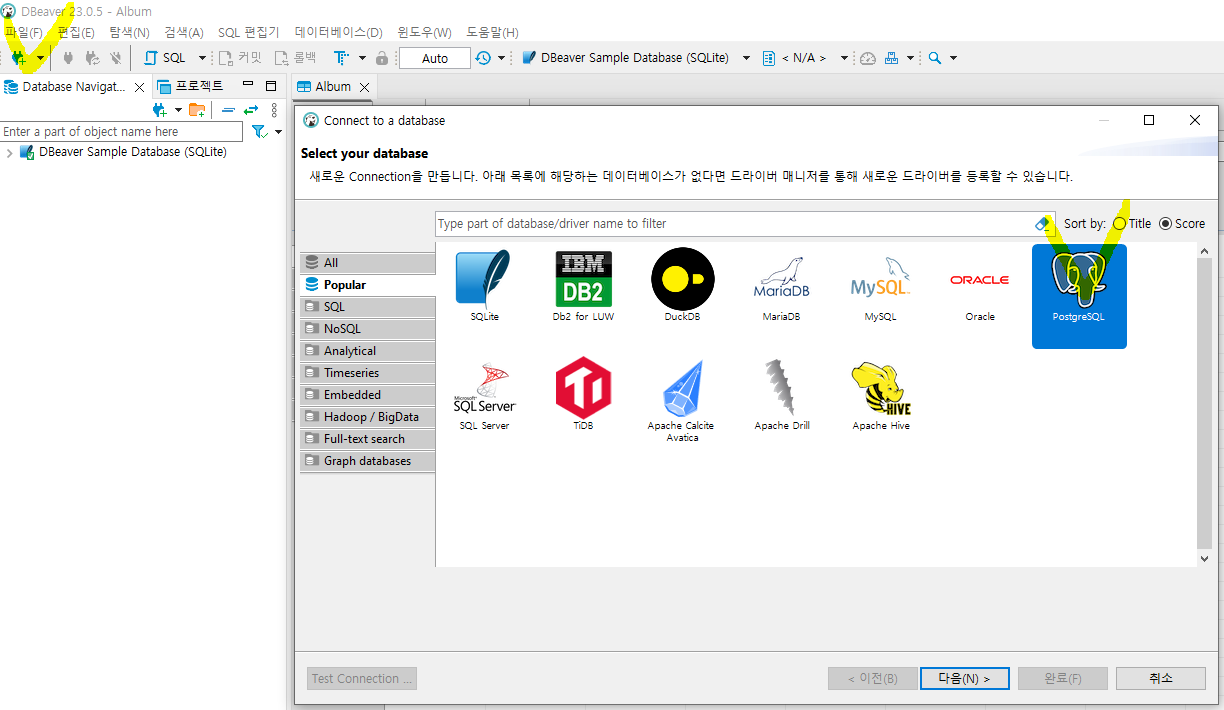Viewport: 1224px width, 710px height.
Task: Click the Connect plug icon in main toolbar
Action: coord(68,58)
